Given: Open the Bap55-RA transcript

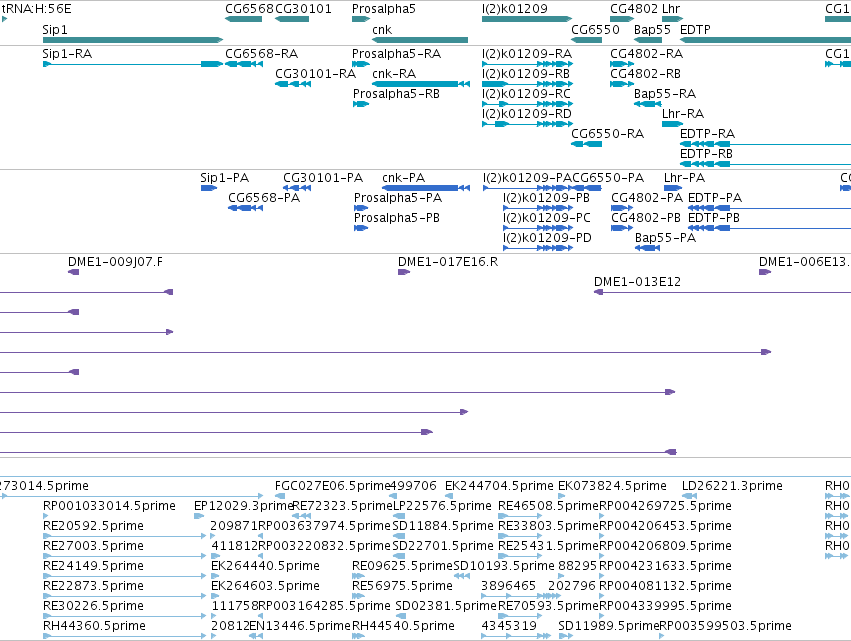Looking at the screenshot, I should (x=648, y=104).
